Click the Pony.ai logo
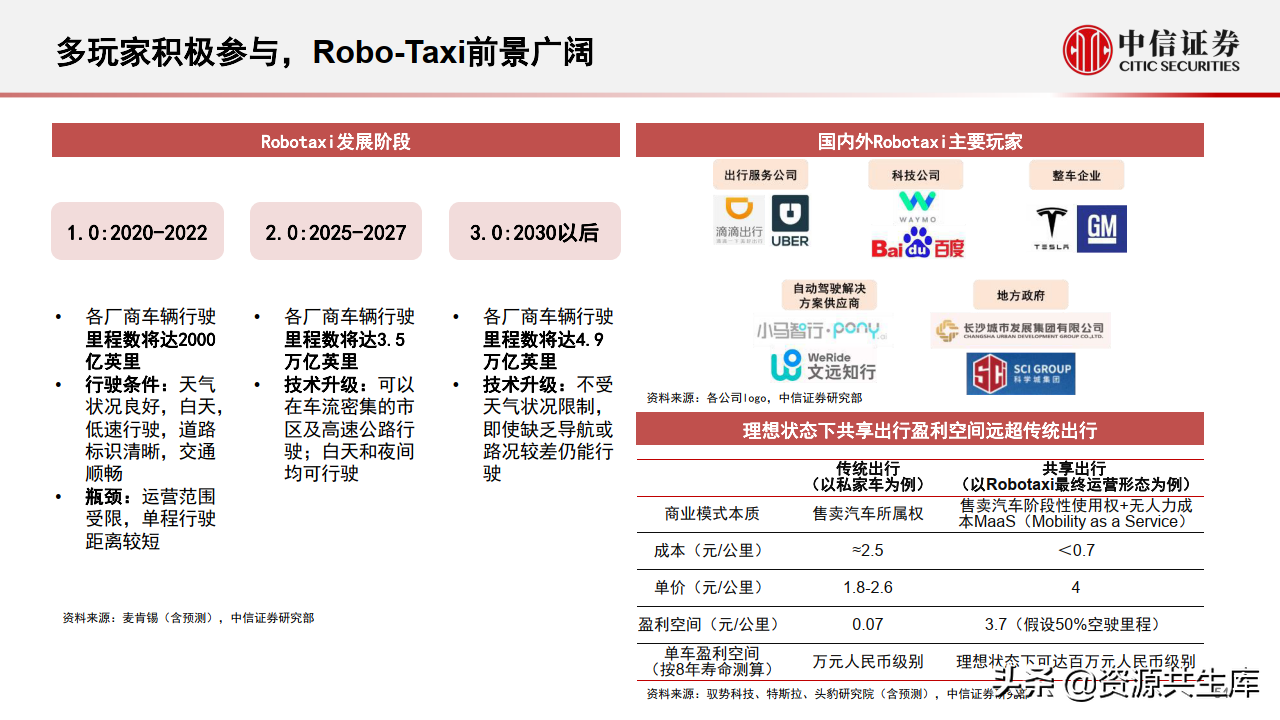 click(822, 329)
